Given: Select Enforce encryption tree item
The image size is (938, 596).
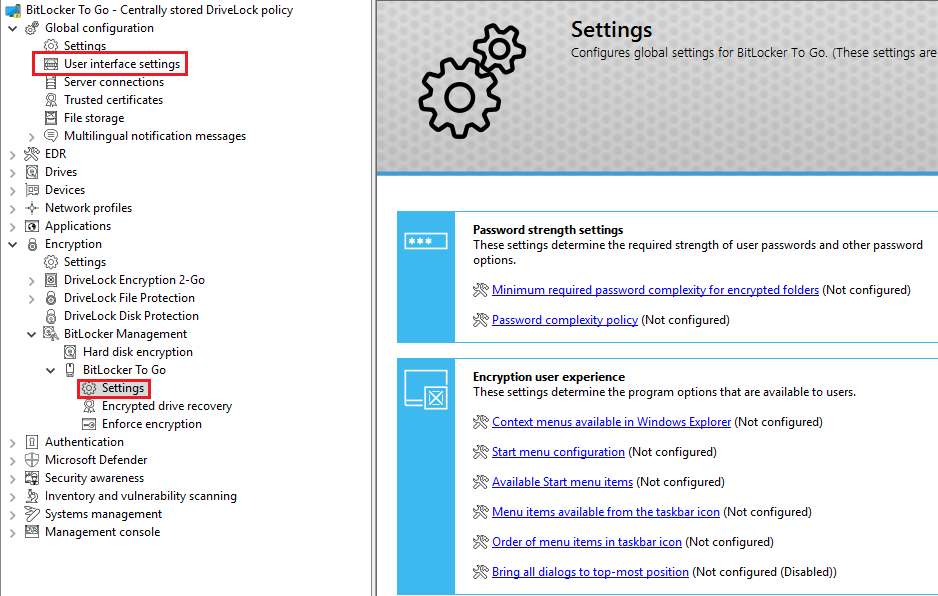Looking at the screenshot, I should pos(152,424).
